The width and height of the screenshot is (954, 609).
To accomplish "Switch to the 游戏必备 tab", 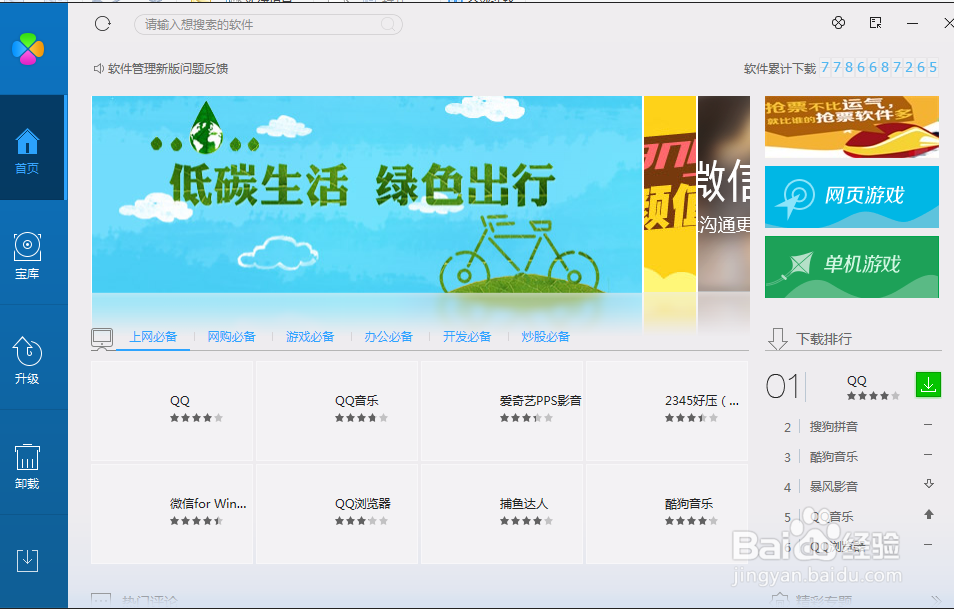I will 309,337.
